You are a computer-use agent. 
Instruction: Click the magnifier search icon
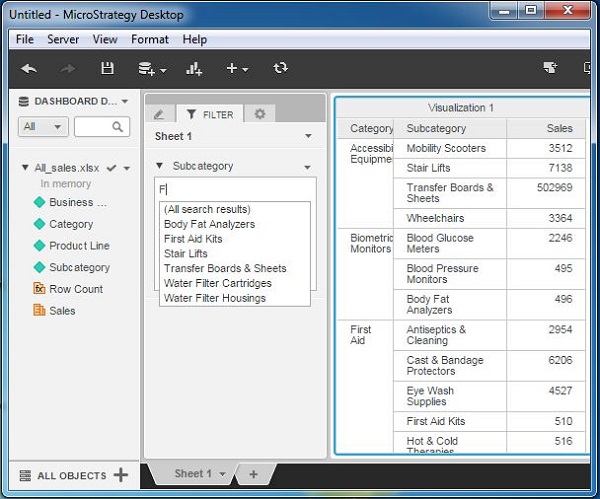(117, 127)
